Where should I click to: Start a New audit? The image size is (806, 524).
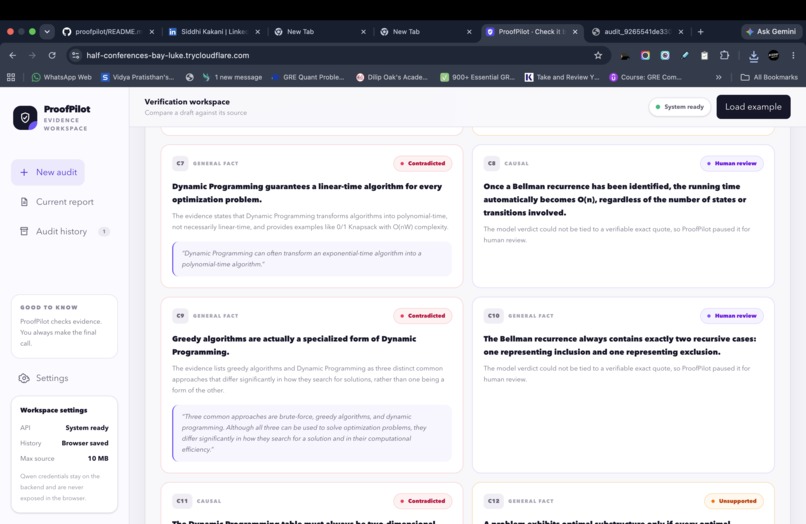[x=48, y=172]
